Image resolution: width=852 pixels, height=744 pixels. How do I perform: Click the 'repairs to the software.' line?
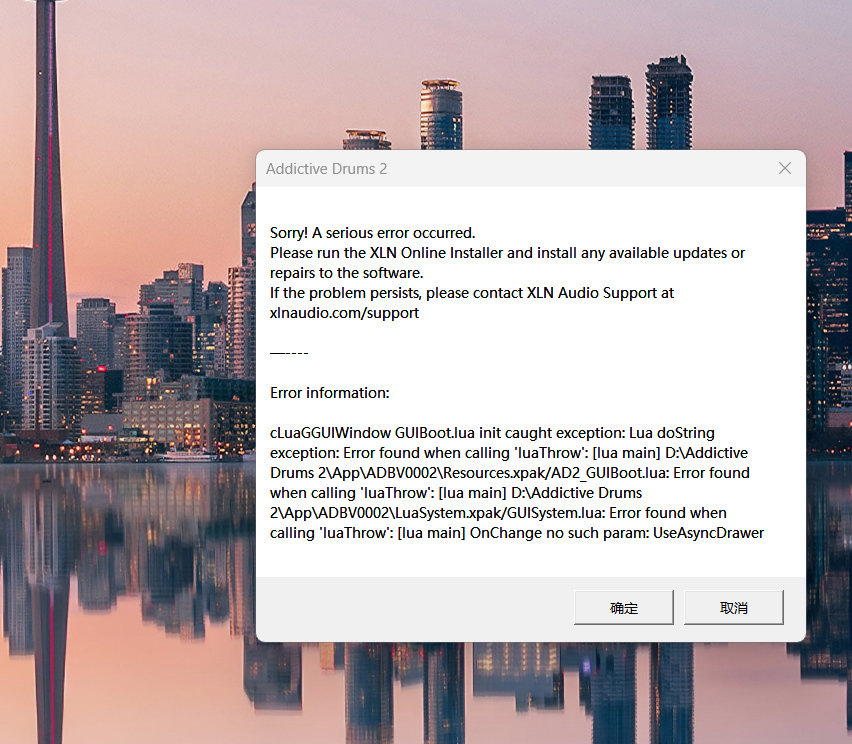point(347,273)
